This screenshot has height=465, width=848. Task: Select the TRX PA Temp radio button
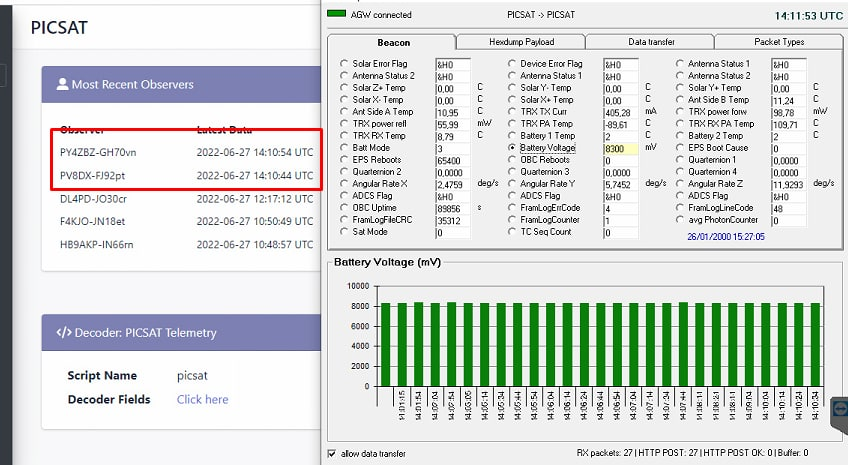pos(512,123)
